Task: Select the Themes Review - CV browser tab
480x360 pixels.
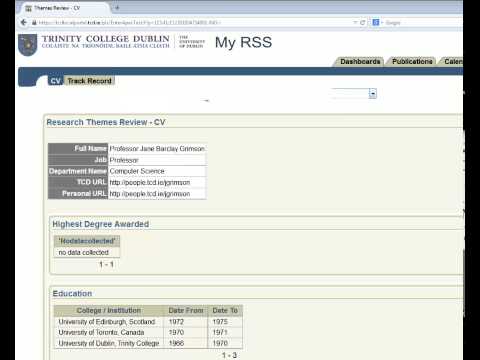Action: pos(65,8)
